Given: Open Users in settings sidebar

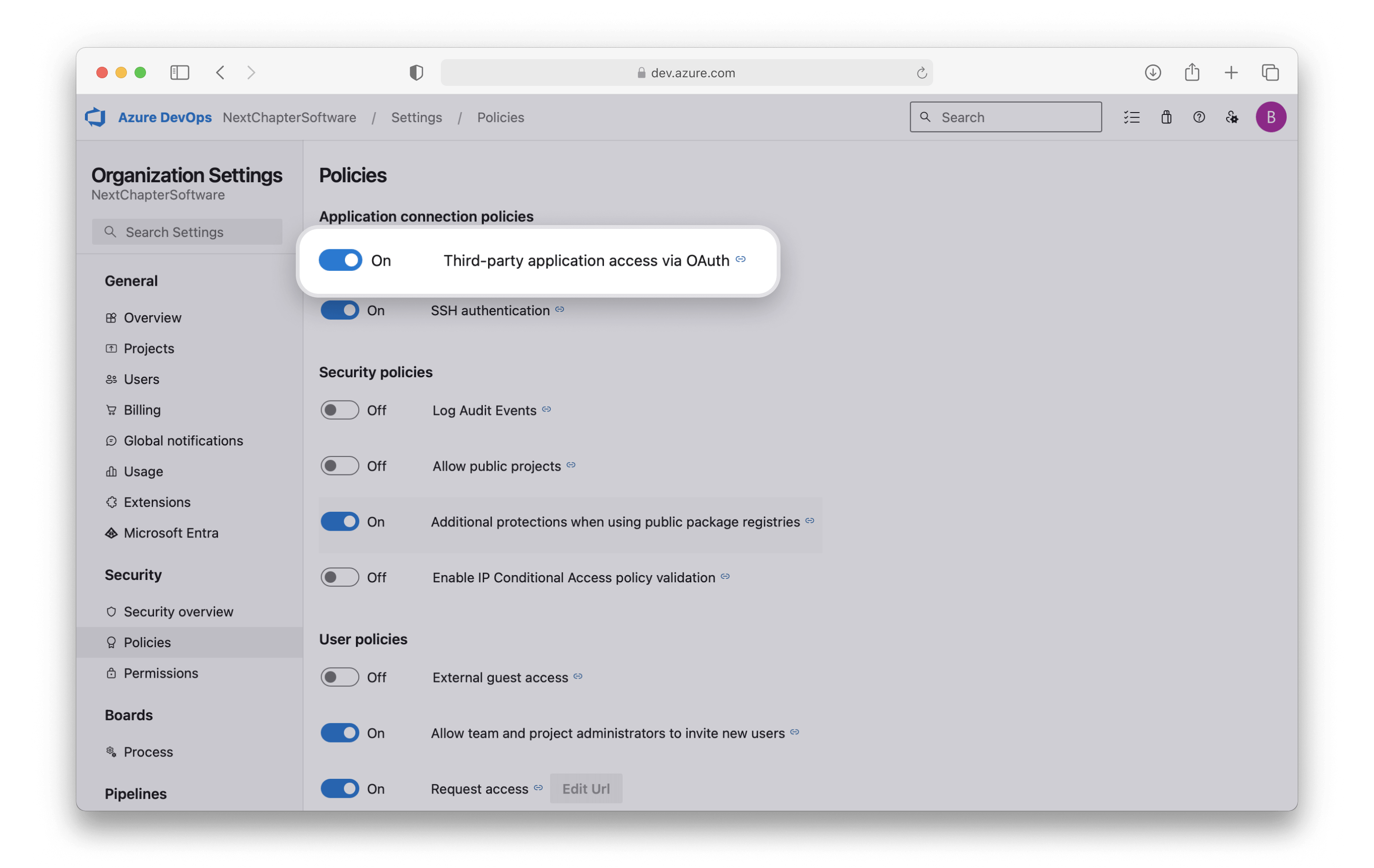Looking at the screenshot, I should pyautogui.click(x=189, y=379).
